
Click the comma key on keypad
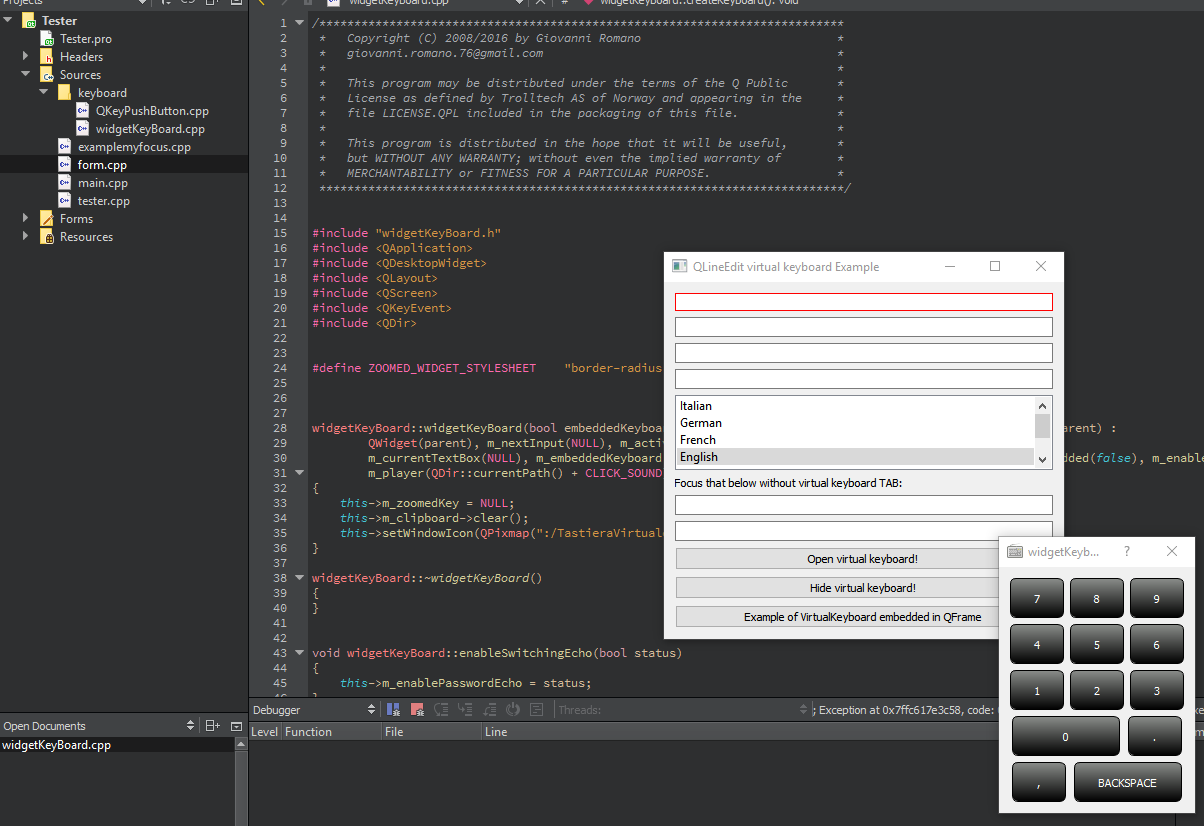(1038, 782)
